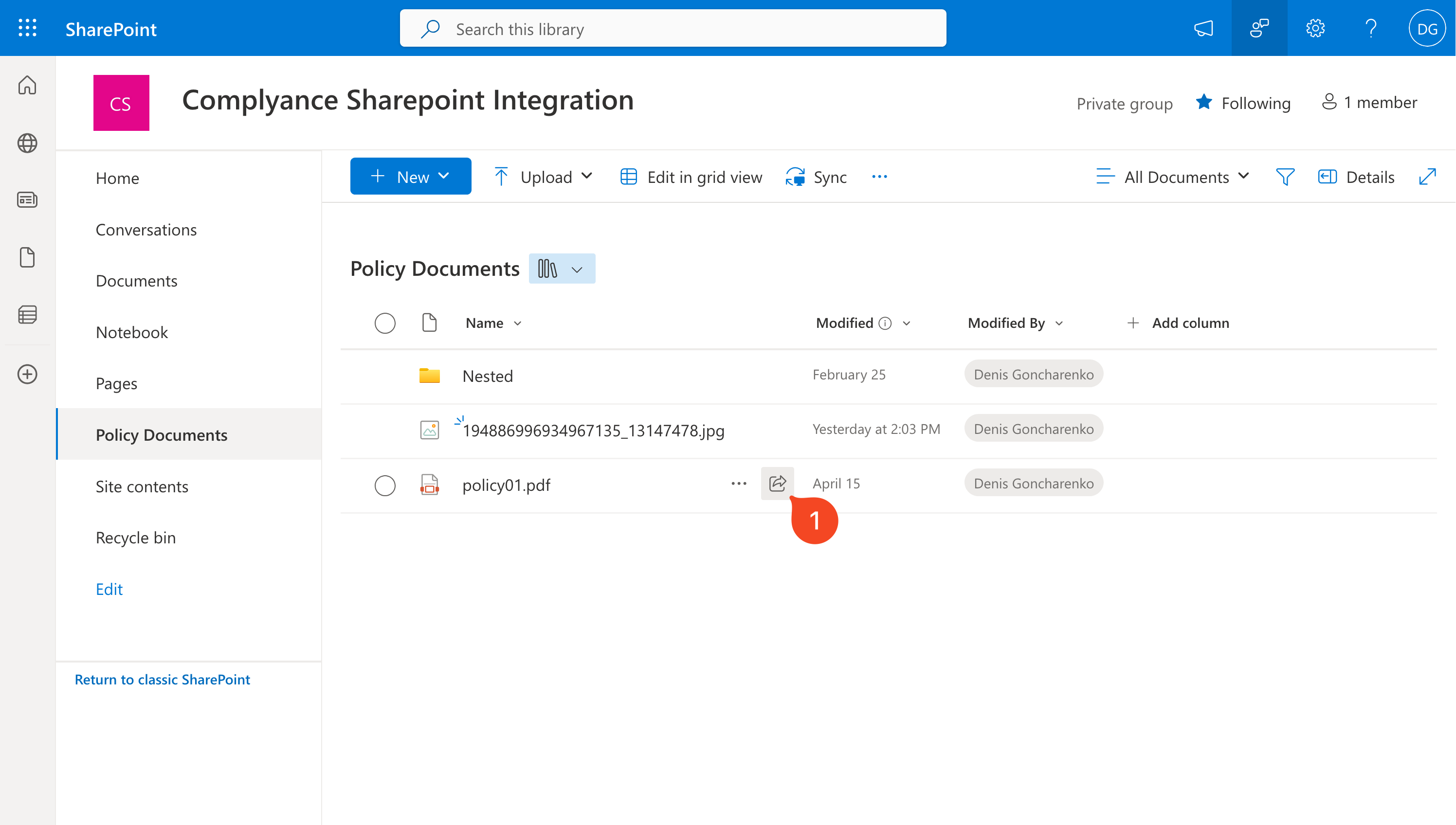Screen dimensions: 1456x825
Task: Click into Search this library field
Action: point(673,28)
